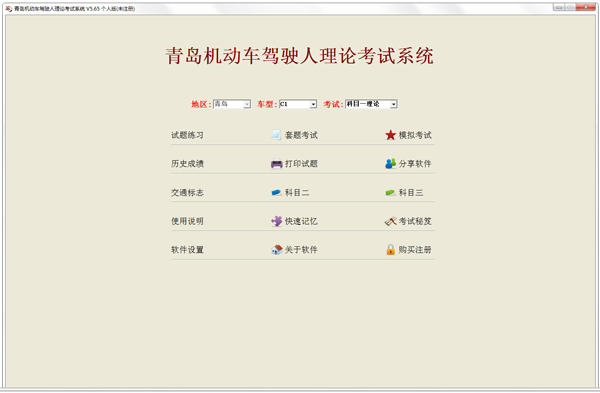
Task: Click the 模拟考试 text label
Action: pyautogui.click(x=415, y=135)
